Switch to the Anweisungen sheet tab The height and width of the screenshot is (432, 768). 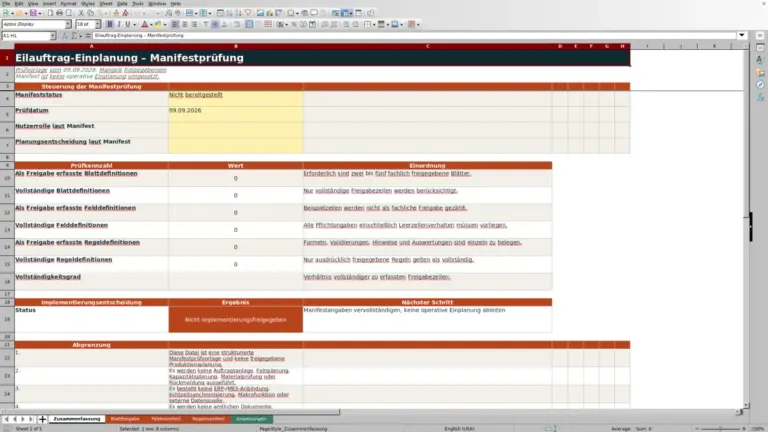point(251,419)
